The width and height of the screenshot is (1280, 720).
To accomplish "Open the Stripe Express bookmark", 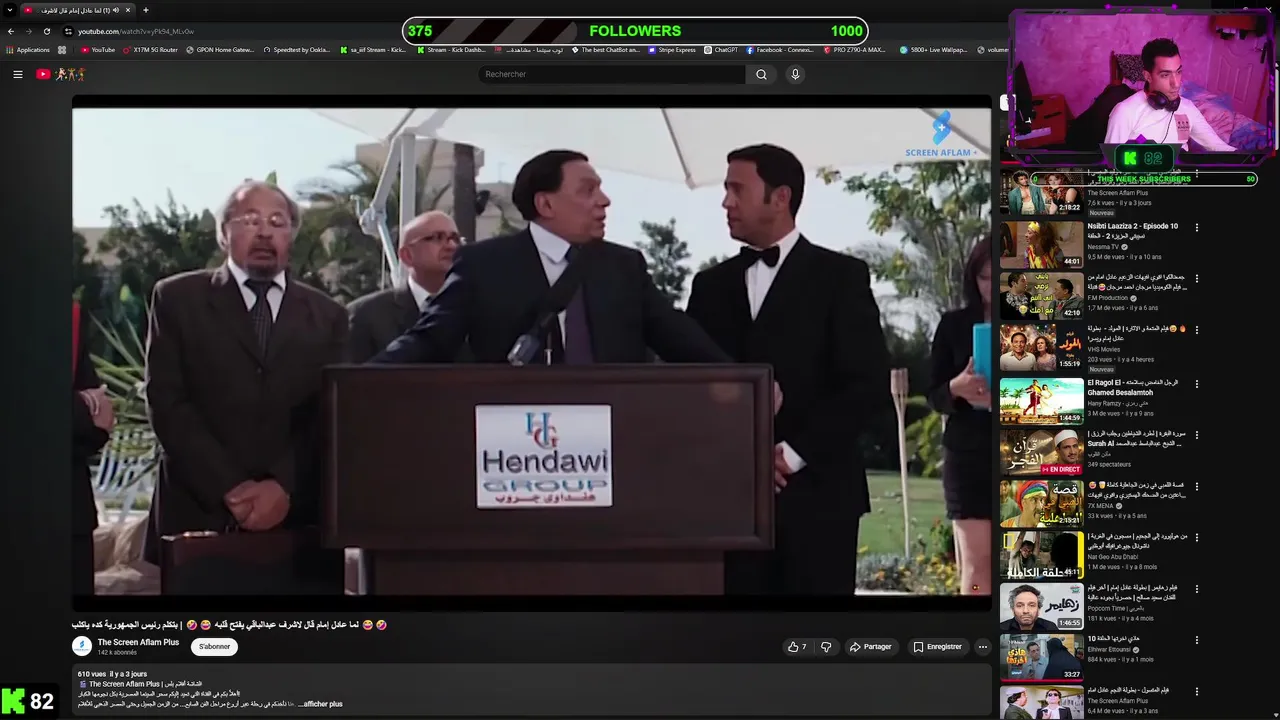I will coord(672,50).
